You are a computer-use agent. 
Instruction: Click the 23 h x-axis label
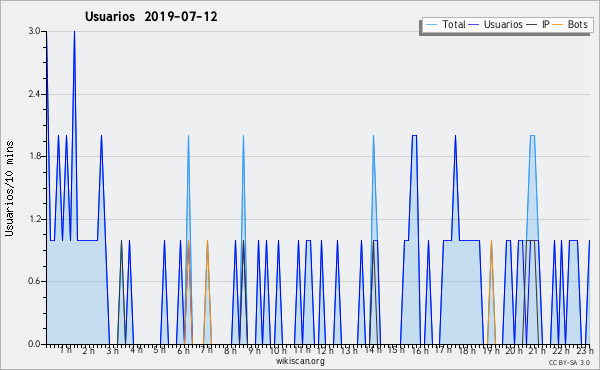585,351
